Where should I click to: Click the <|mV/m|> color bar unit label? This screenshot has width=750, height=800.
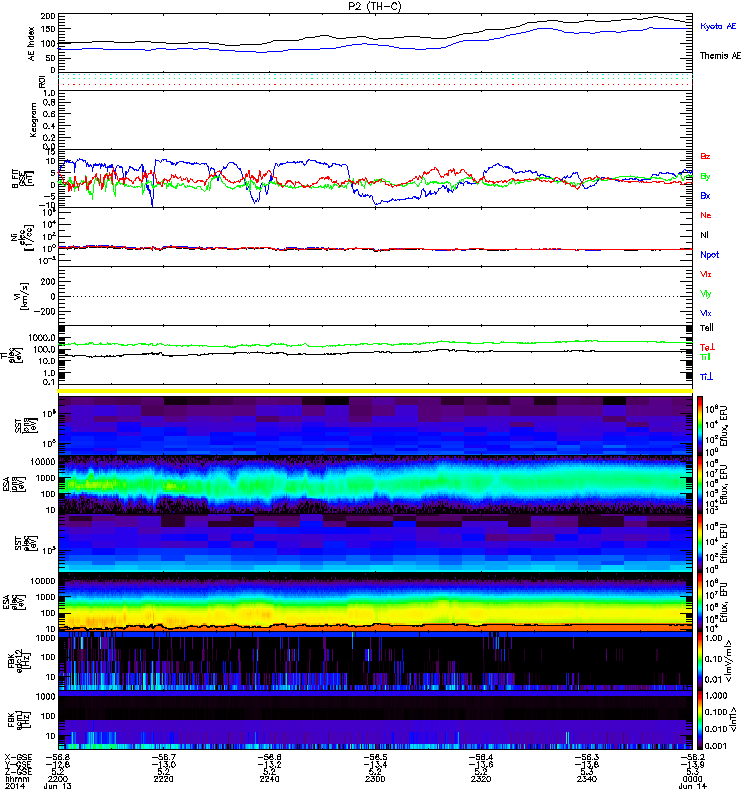[730, 662]
